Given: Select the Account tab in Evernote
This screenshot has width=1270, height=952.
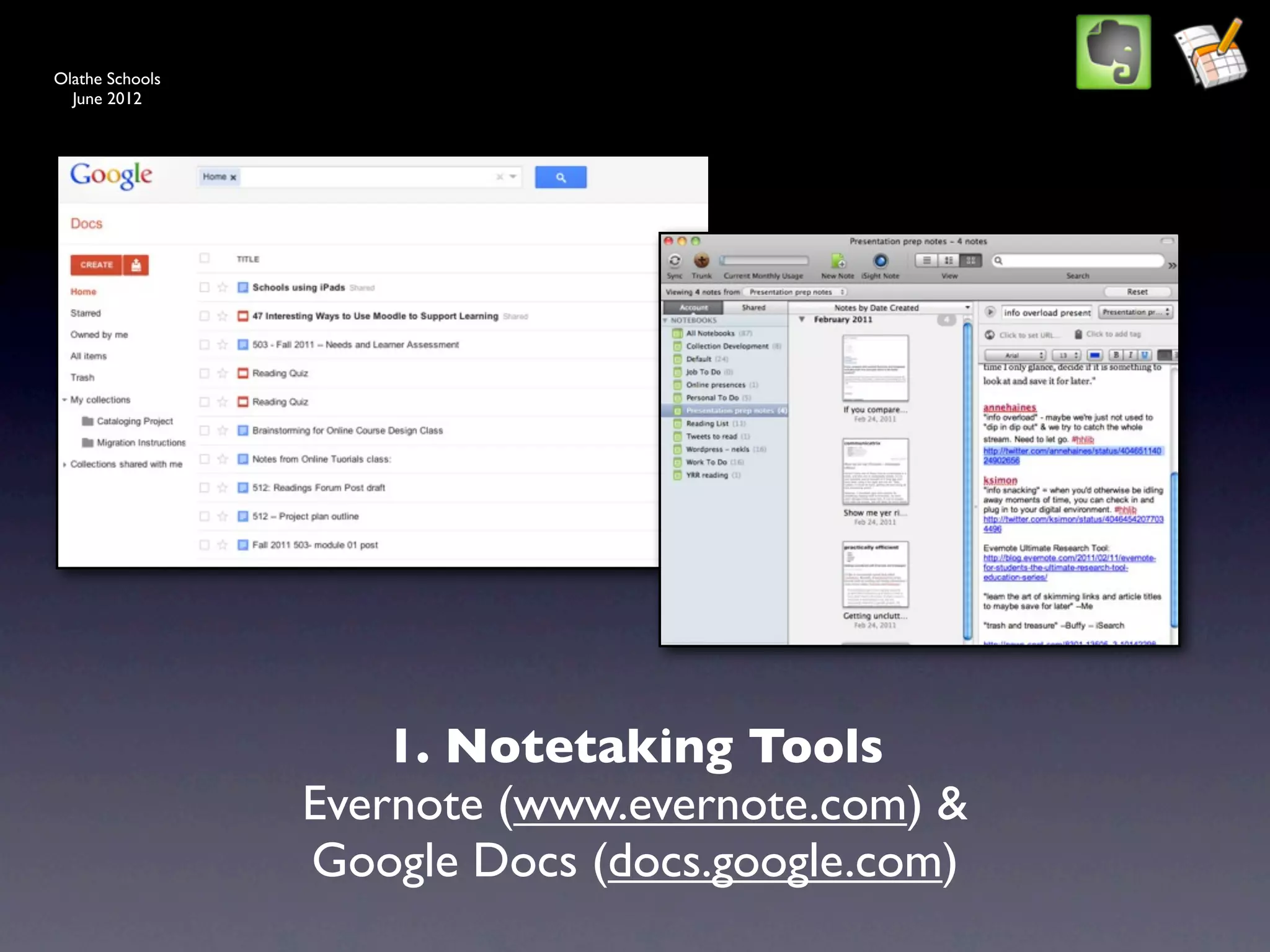Looking at the screenshot, I should pos(693,307).
